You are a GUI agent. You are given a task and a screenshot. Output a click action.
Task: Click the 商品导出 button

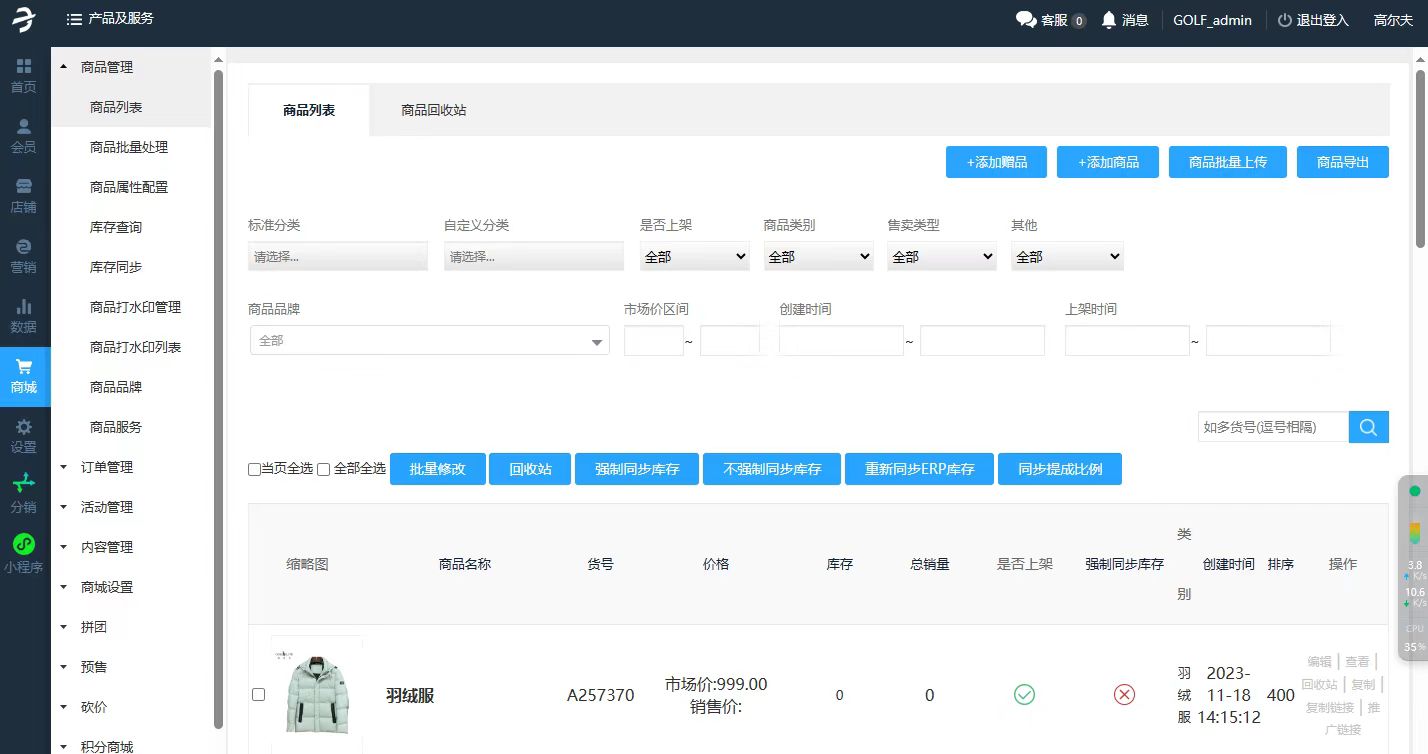(1343, 162)
